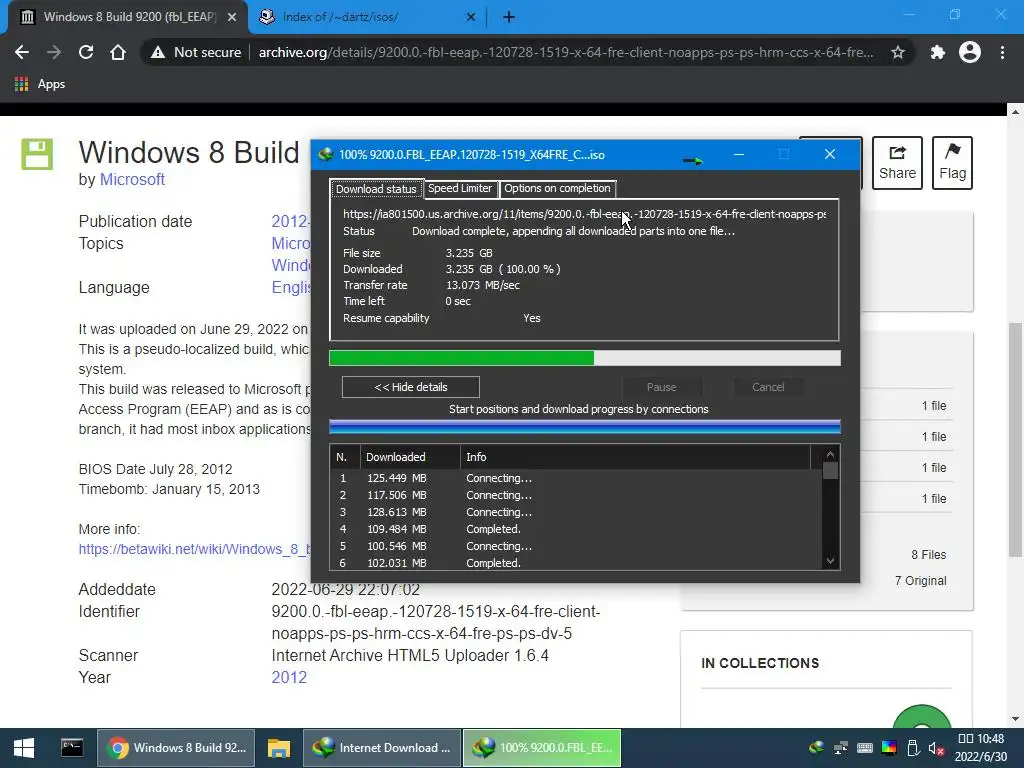Click the Cancel button in download dialog
The height and width of the screenshot is (768, 1024).
click(768, 387)
